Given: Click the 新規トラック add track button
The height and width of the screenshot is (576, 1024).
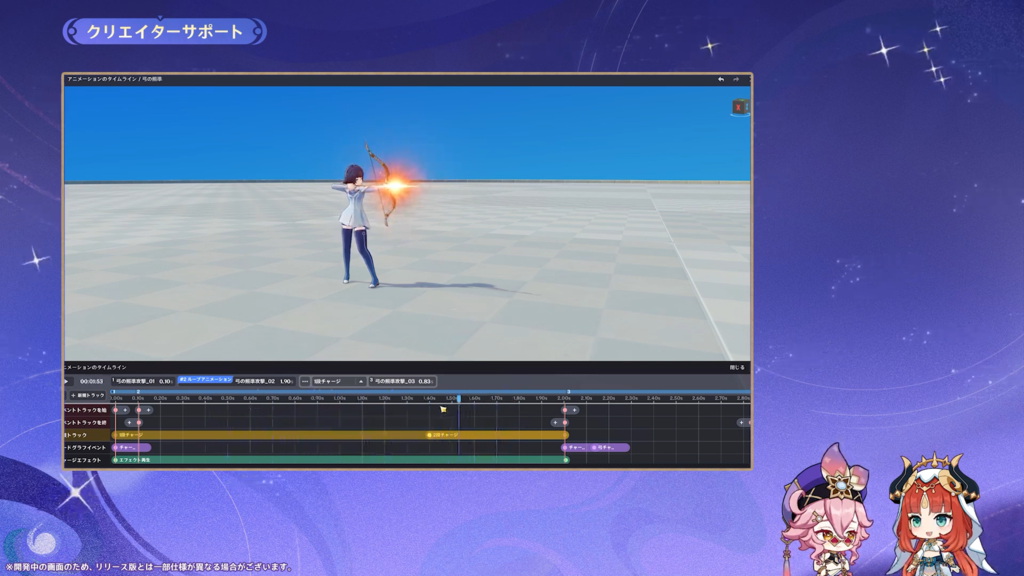Looking at the screenshot, I should coord(88,395).
